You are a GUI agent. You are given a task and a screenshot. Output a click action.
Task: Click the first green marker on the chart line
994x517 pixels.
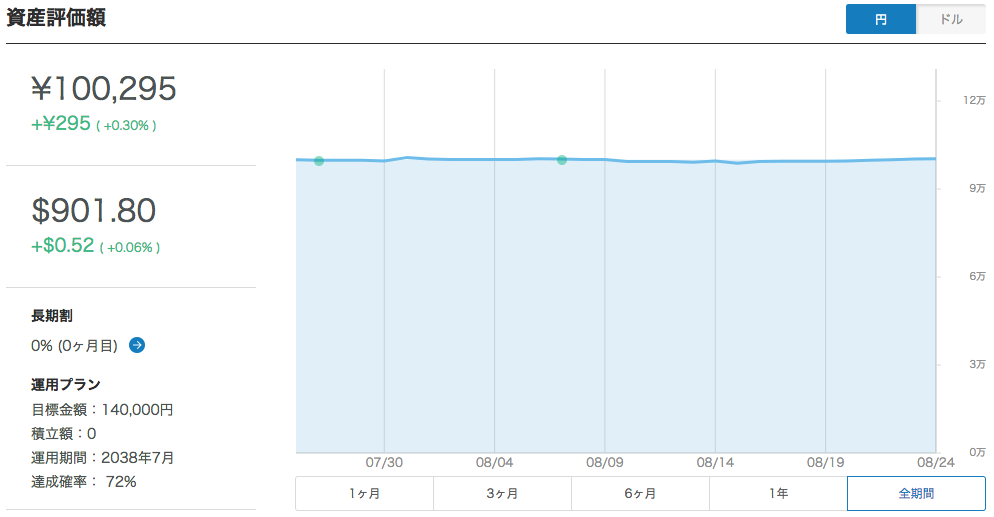pyautogui.click(x=319, y=161)
